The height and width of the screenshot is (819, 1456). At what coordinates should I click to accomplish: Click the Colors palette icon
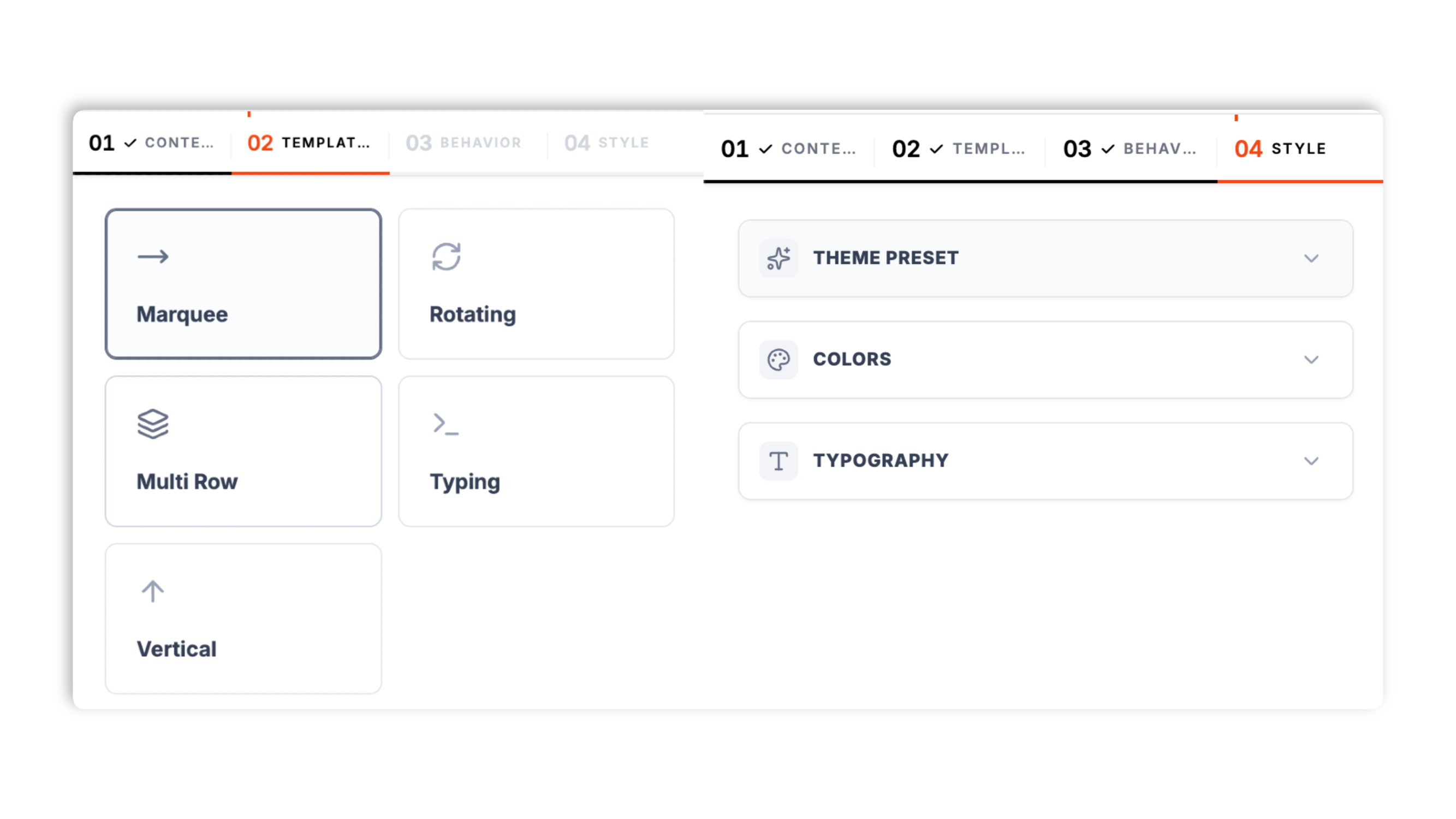click(x=778, y=359)
